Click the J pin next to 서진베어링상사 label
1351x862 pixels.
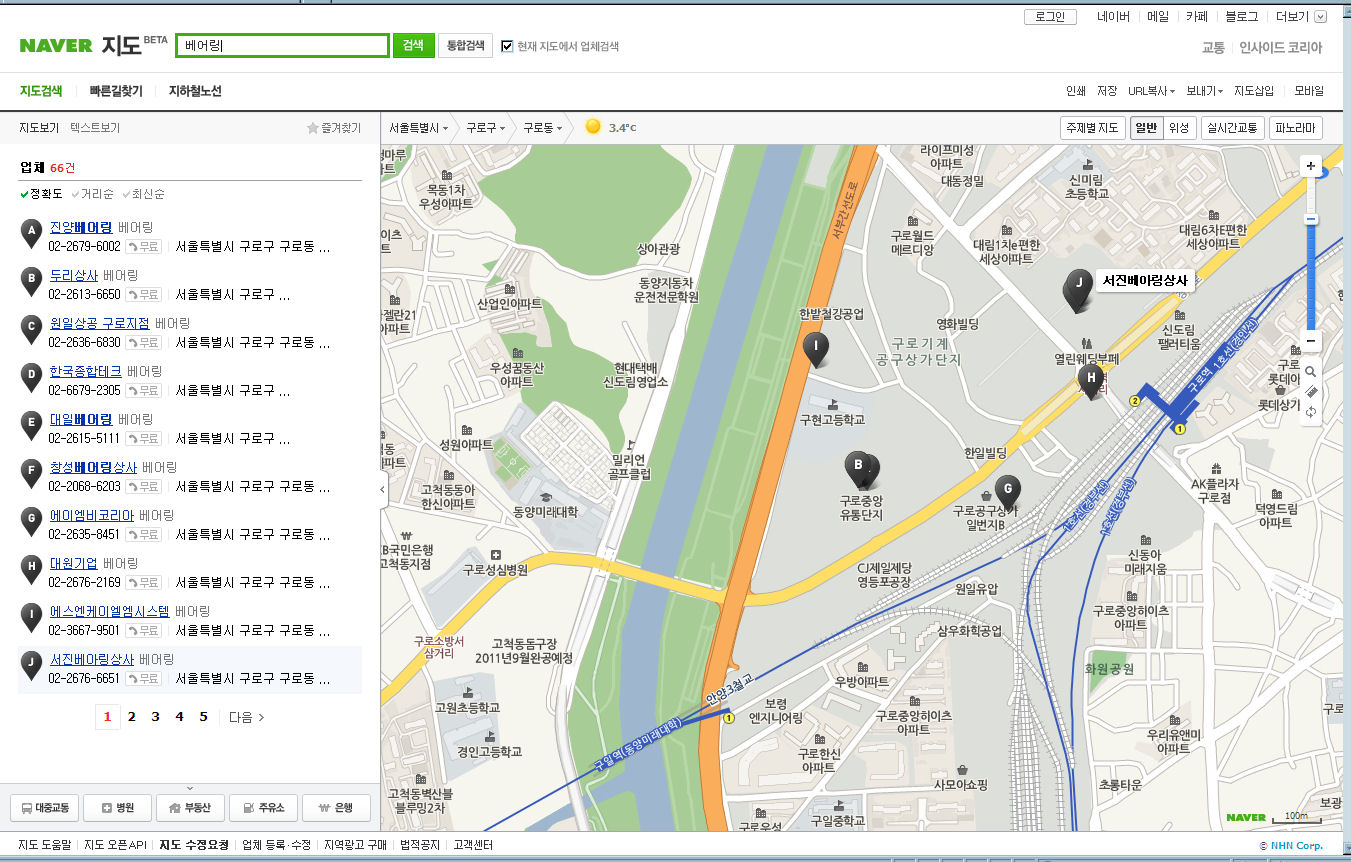click(x=1078, y=287)
